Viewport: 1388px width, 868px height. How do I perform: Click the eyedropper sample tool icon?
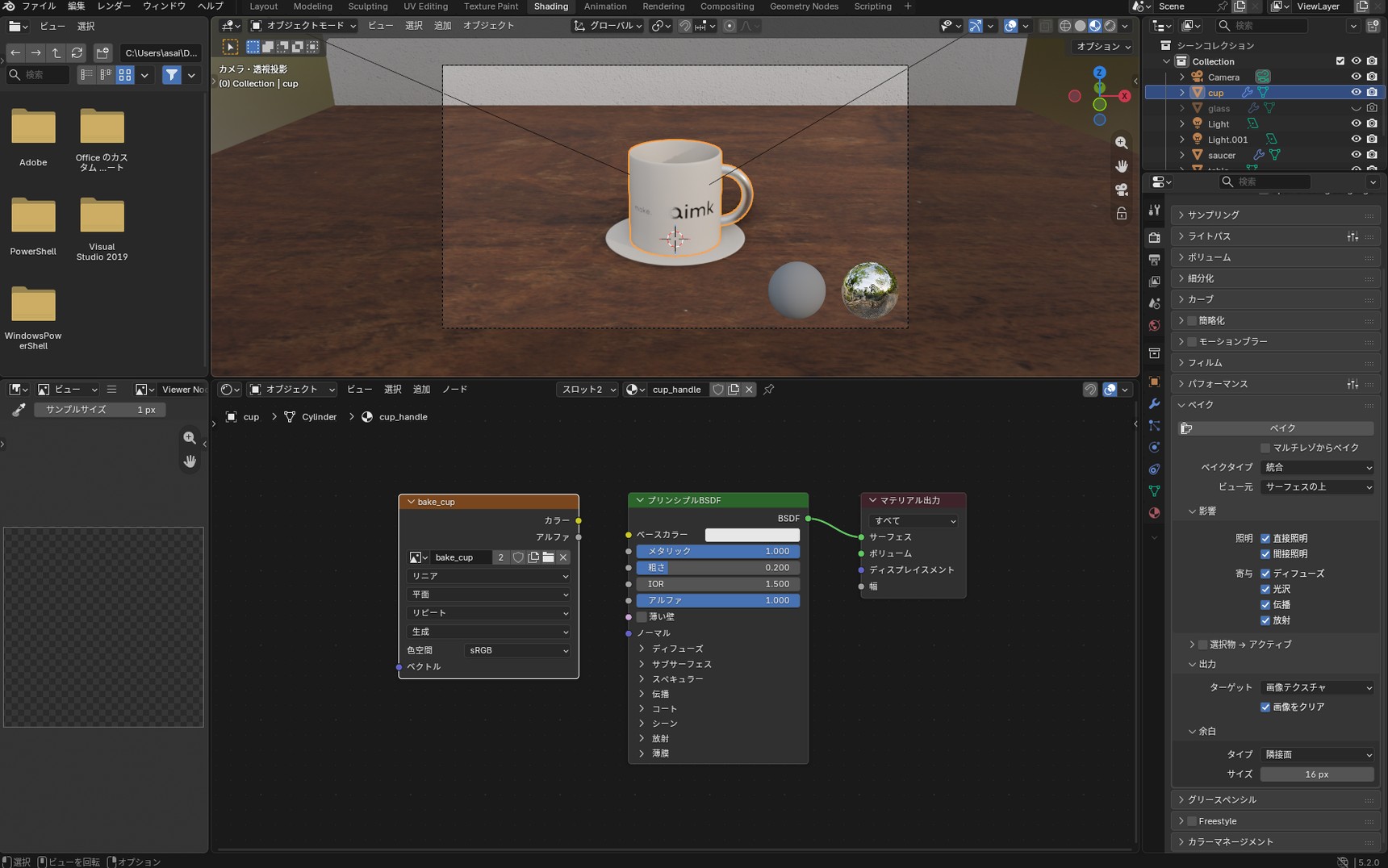(x=18, y=410)
